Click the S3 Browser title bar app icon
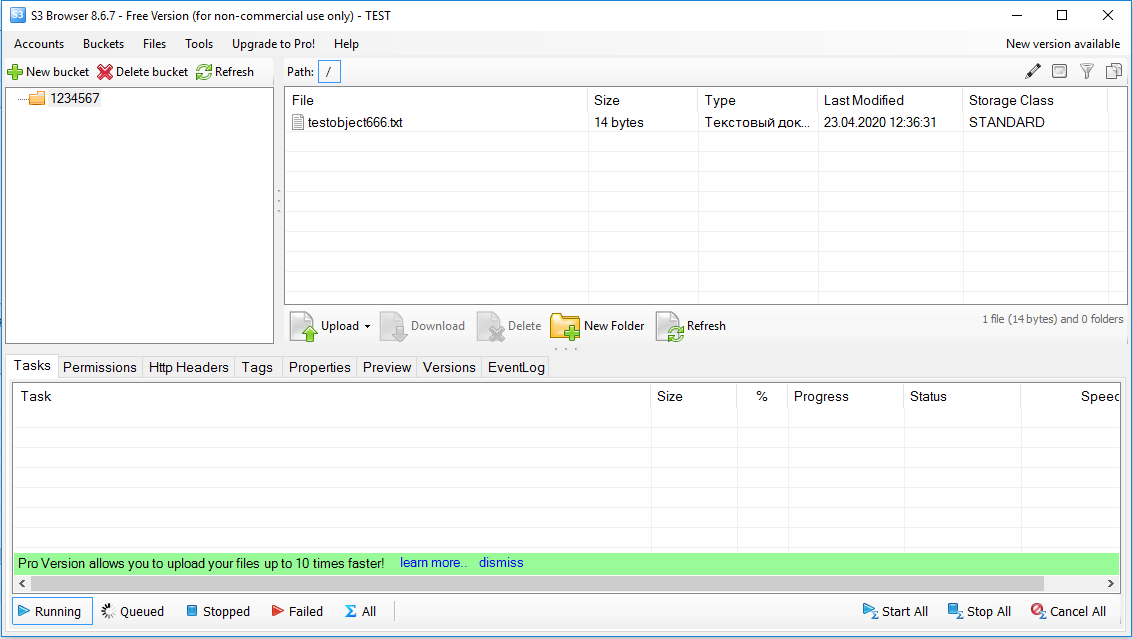Image resolution: width=1133 pixels, height=639 pixels. click(x=17, y=15)
